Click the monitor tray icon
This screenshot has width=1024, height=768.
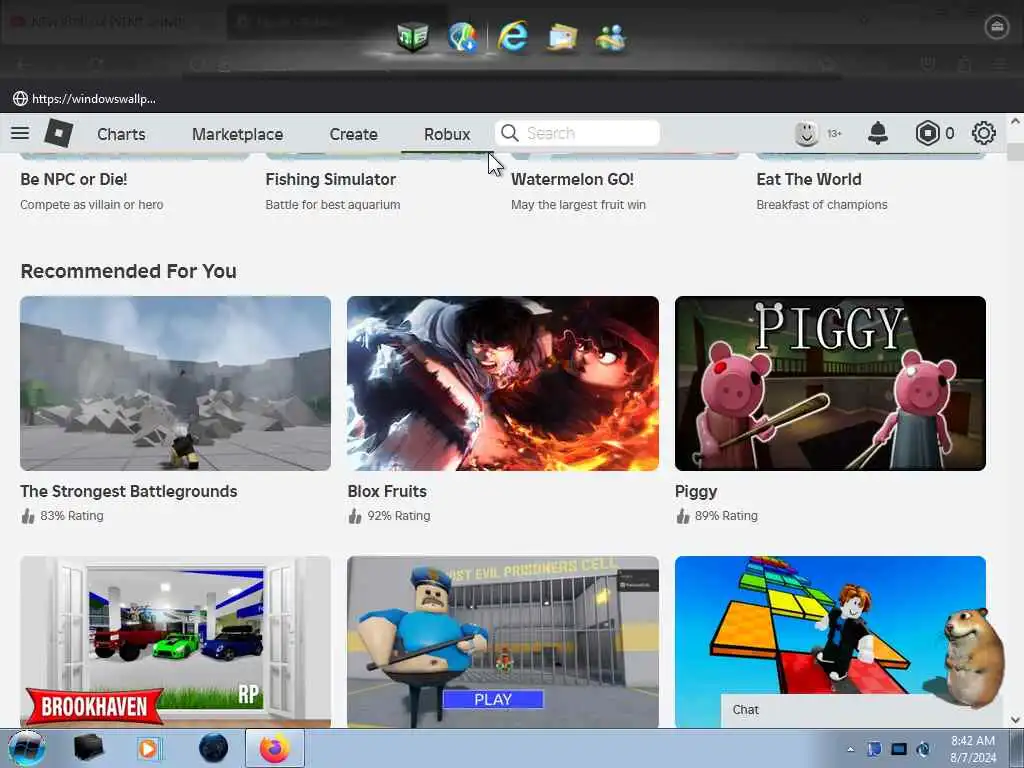(x=899, y=749)
